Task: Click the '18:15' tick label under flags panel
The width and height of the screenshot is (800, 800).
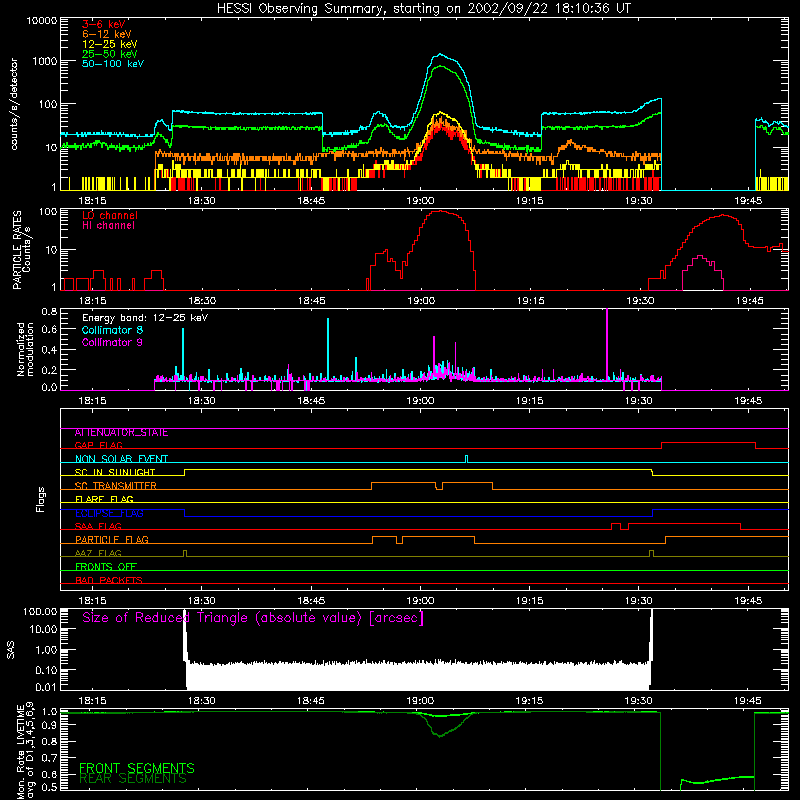Action: 92,601
